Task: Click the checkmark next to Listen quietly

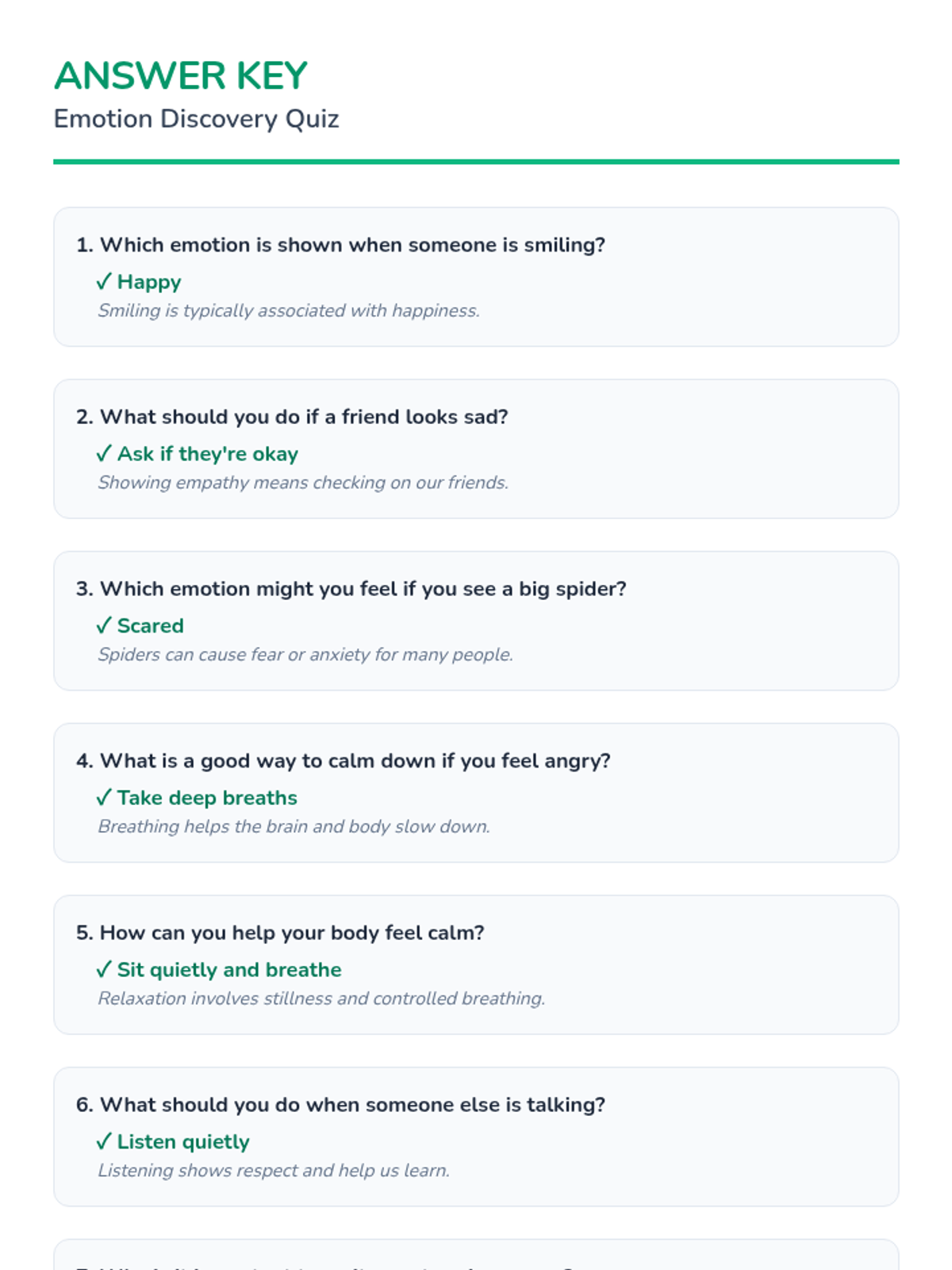Action: (x=104, y=1141)
